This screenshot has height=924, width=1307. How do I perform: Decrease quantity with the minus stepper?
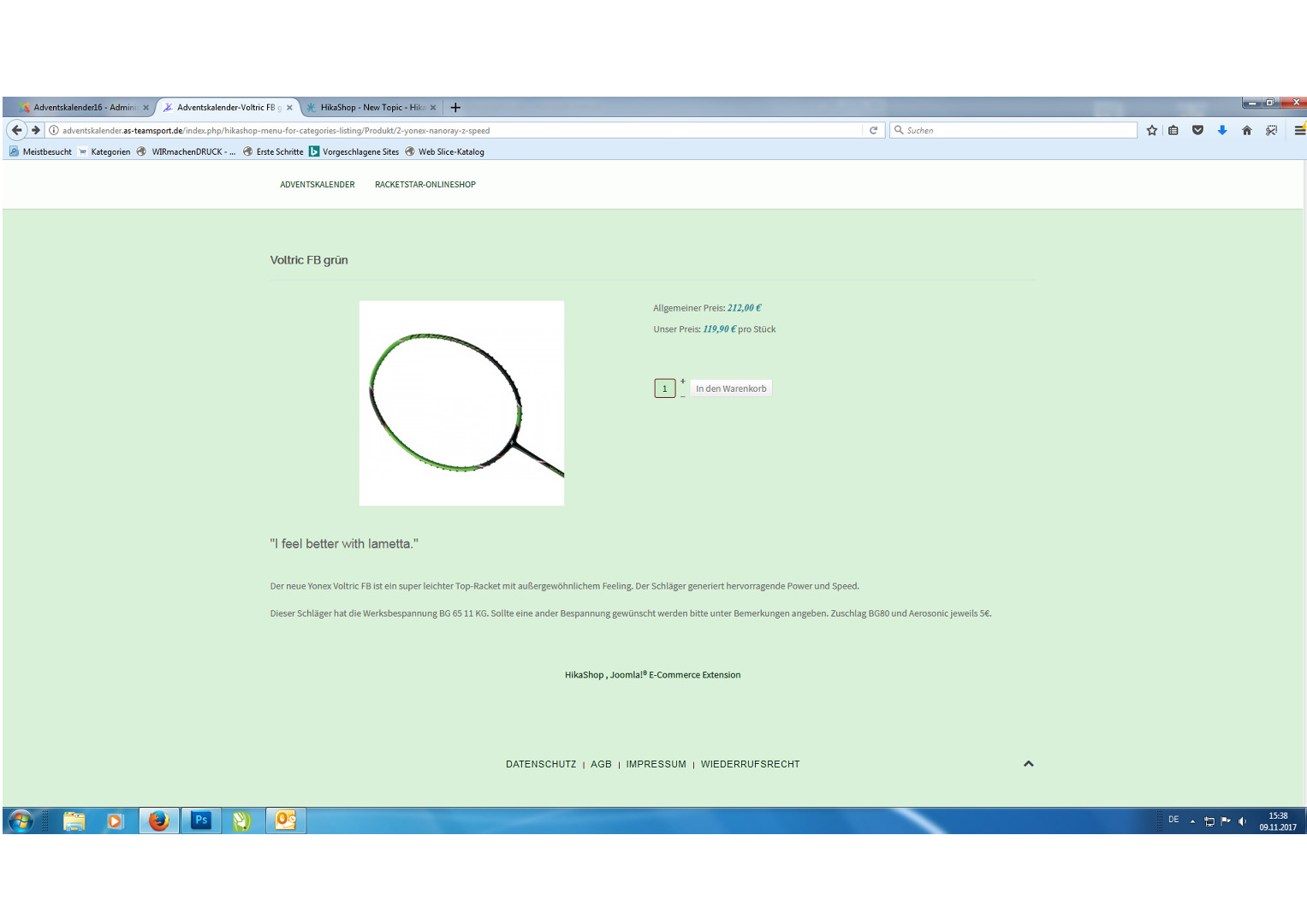point(683,395)
